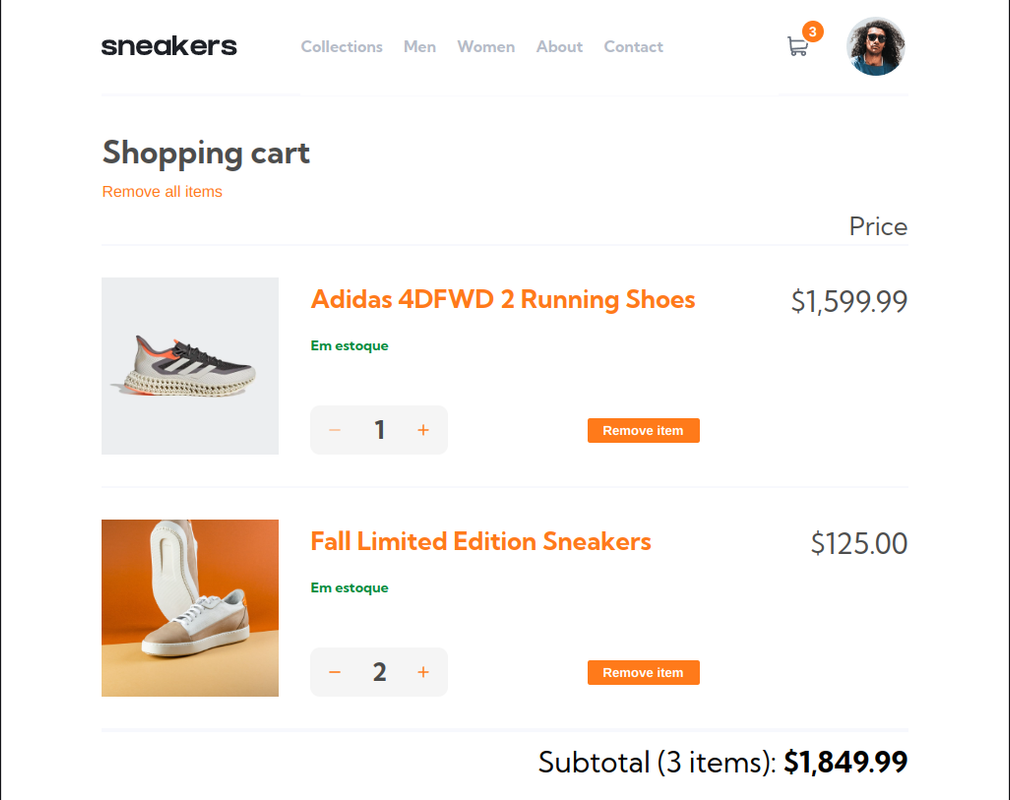
Task: Click the user profile avatar
Action: 876,46
